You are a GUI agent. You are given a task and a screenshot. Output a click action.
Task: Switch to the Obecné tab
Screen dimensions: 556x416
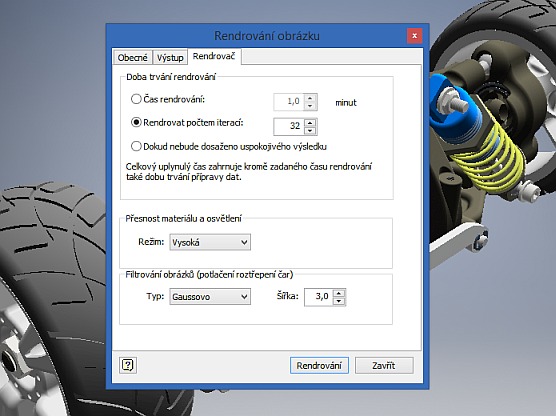133,57
